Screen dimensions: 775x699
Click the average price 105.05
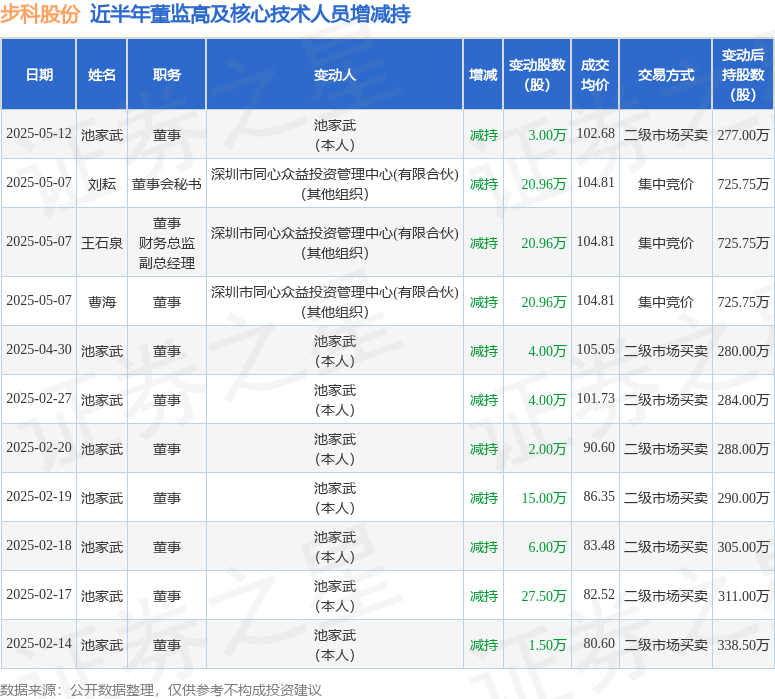(596, 349)
